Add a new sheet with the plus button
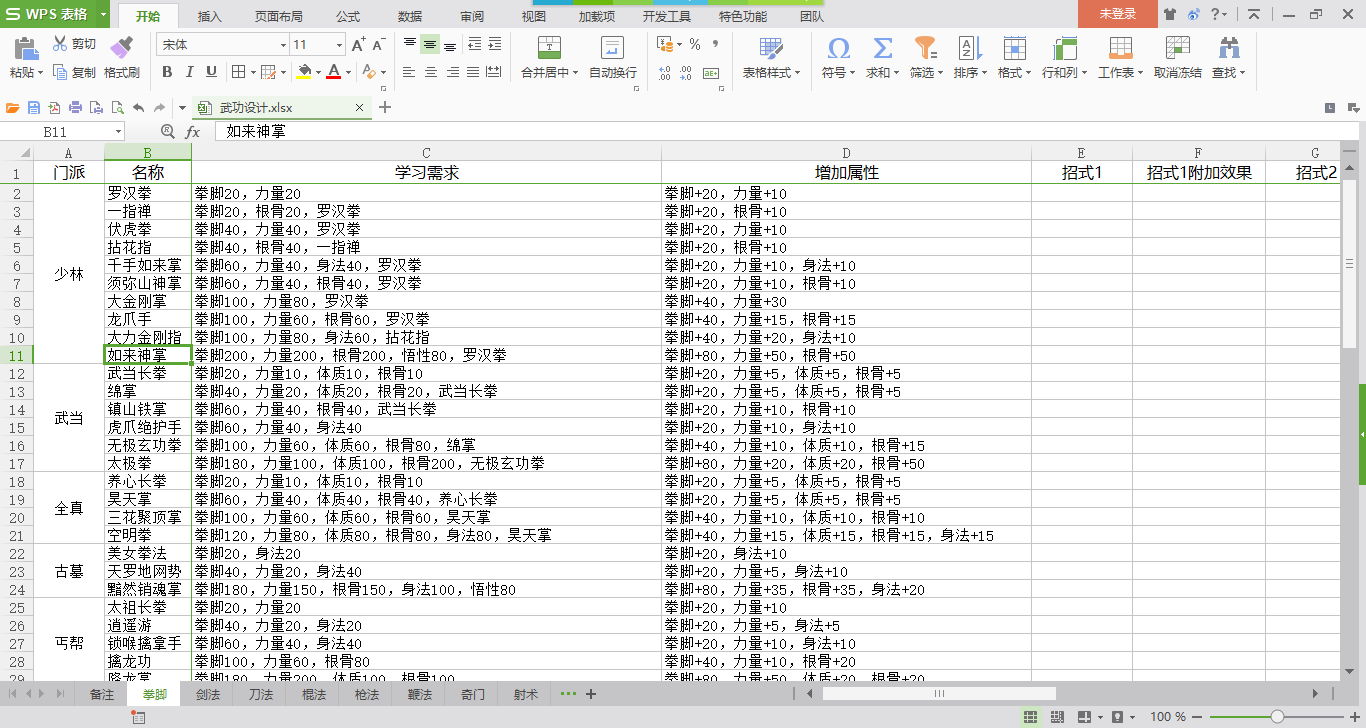Image resolution: width=1366 pixels, height=728 pixels. pyautogui.click(x=591, y=694)
